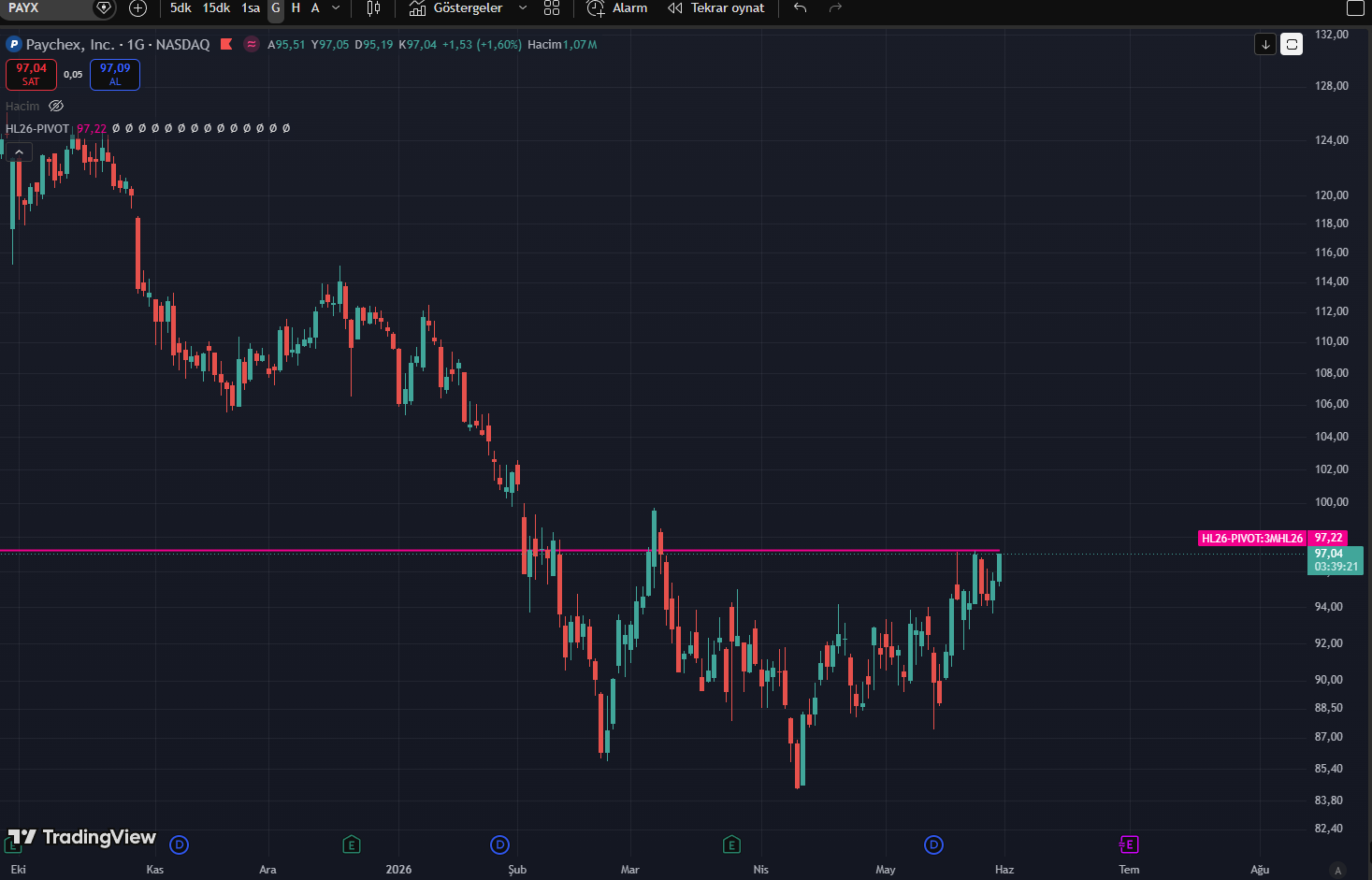This screenshot has height=880, width=1372.
Task: Click the 97,22 pink price tag
Action: [x=1328, y=538]
